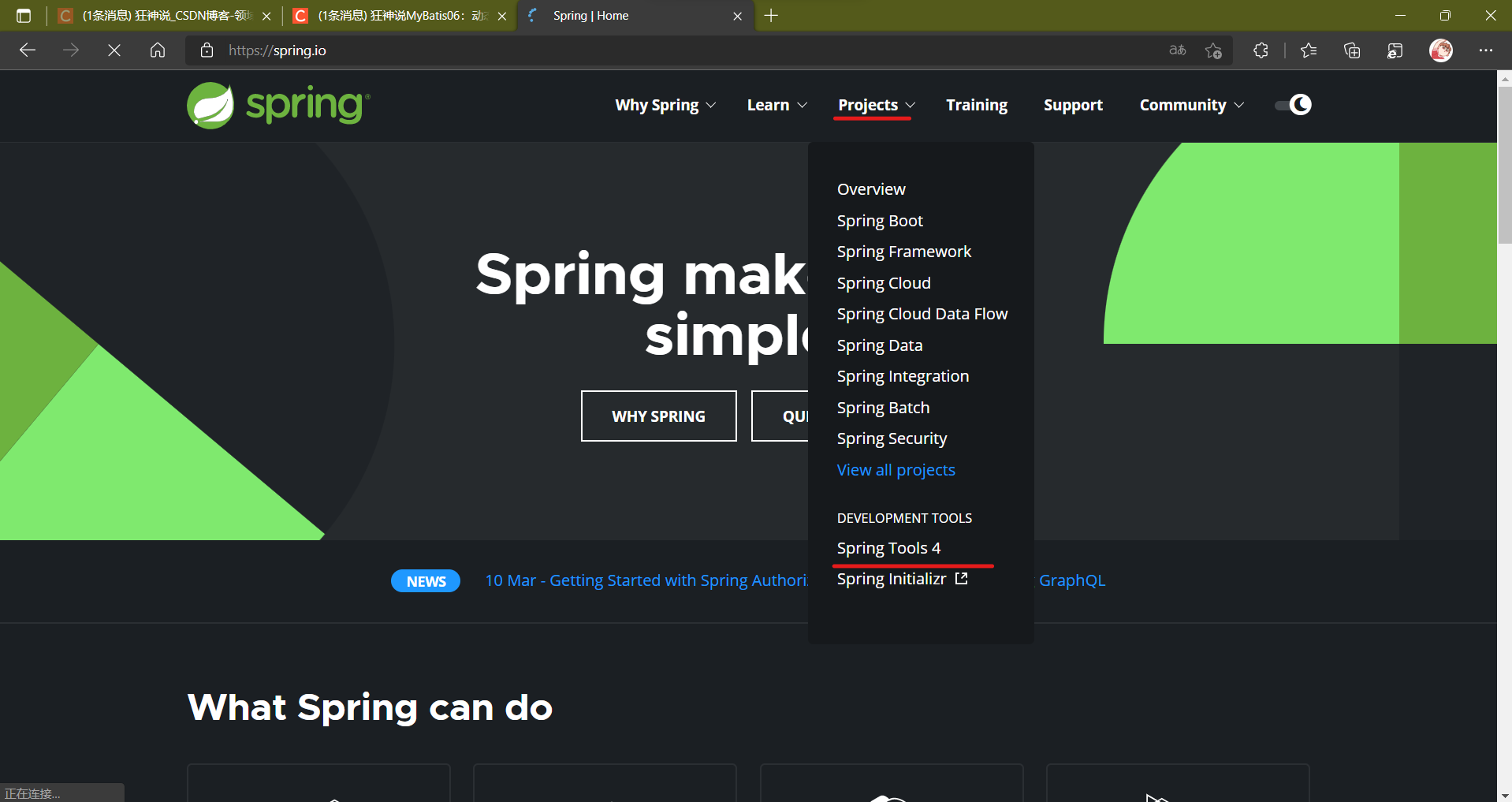This screenshot has width=1512, height=802.
Task: View site information lock icon
Action: 207,50
